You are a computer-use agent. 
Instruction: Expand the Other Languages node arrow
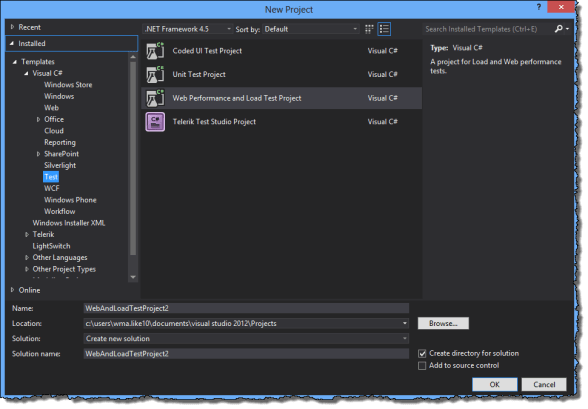[x=27, y=258]
